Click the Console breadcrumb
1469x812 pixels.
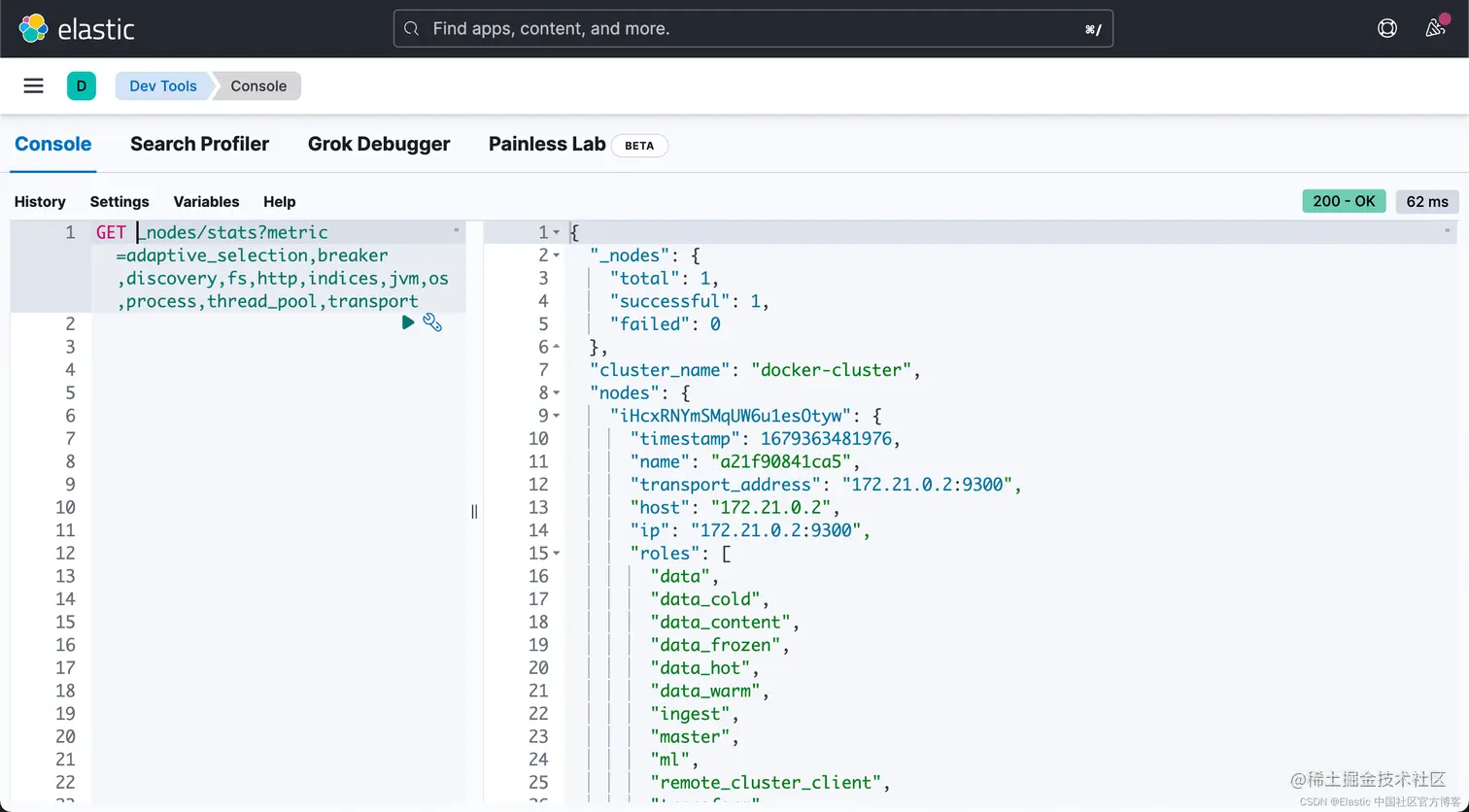(x=258, y=85)
